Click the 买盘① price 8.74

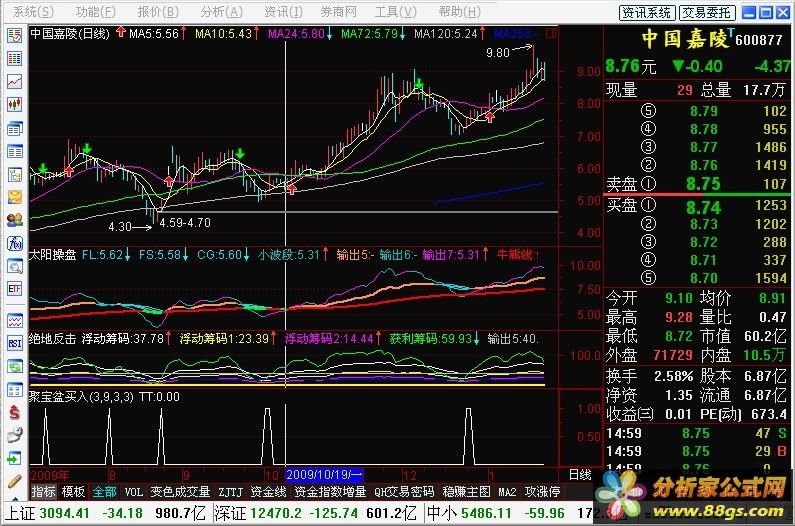coord(703,207)
